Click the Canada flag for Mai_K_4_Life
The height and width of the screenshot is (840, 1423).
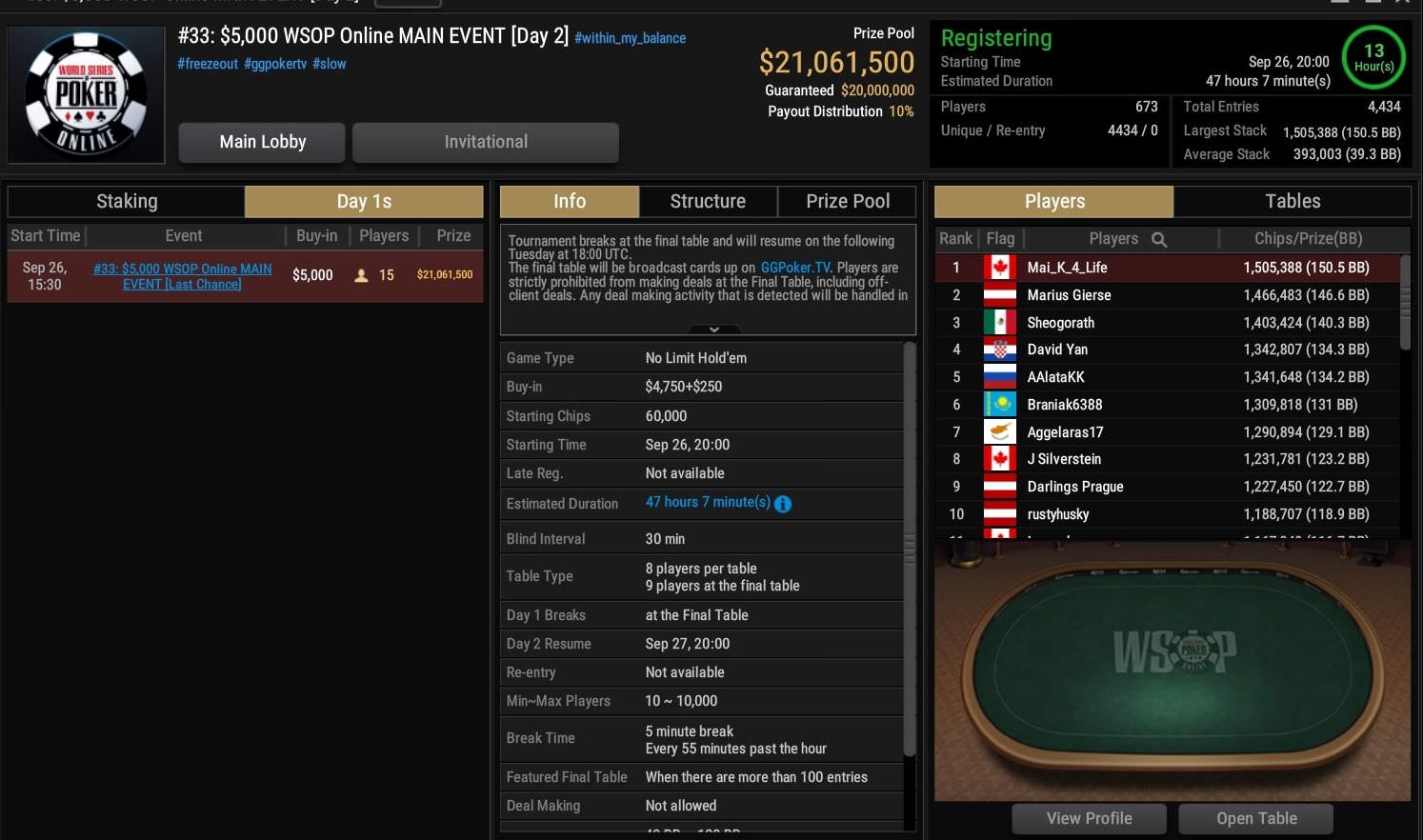(999, 268)
